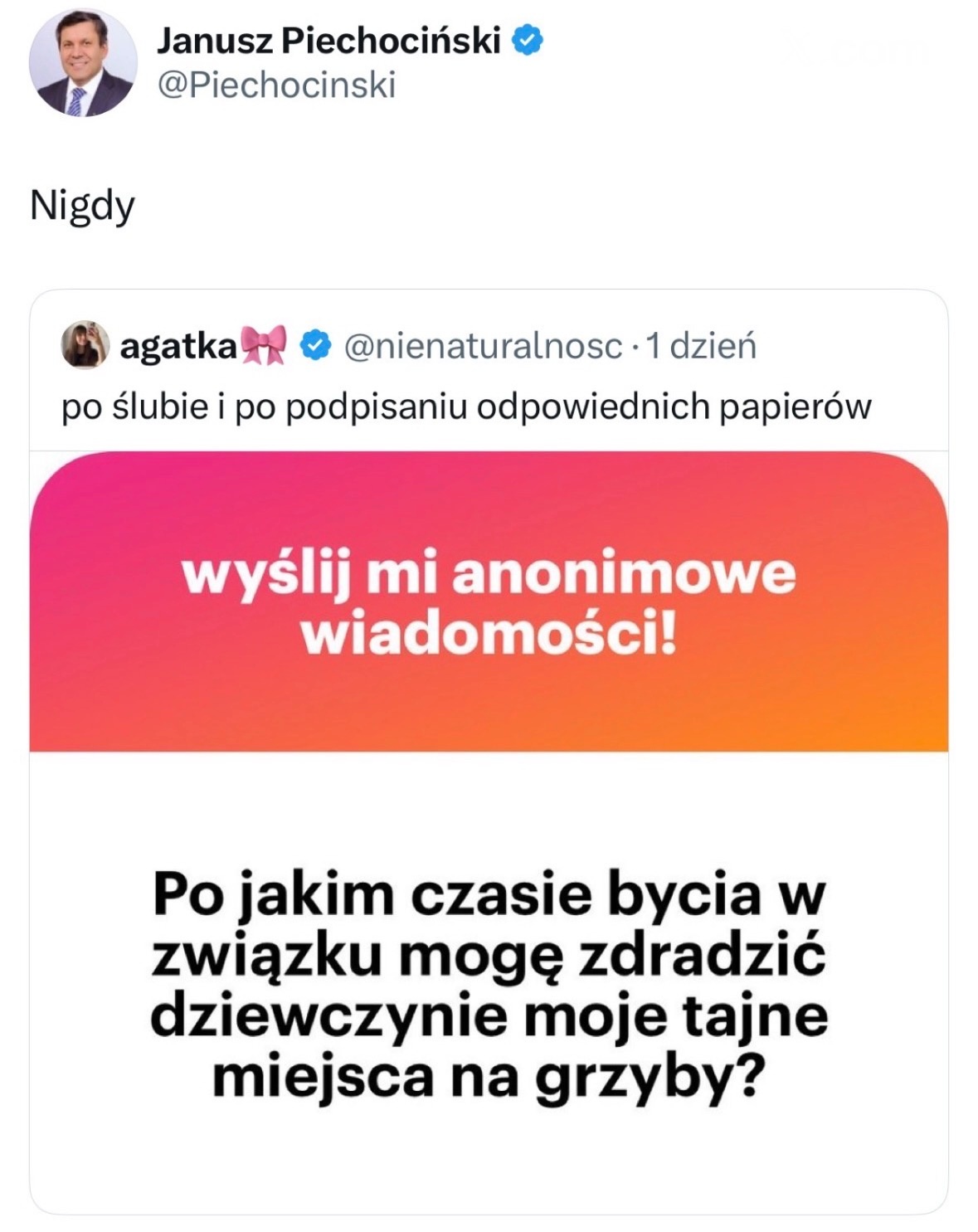Select the line "związku mogę zdradzić"

(x=489, y=955)
